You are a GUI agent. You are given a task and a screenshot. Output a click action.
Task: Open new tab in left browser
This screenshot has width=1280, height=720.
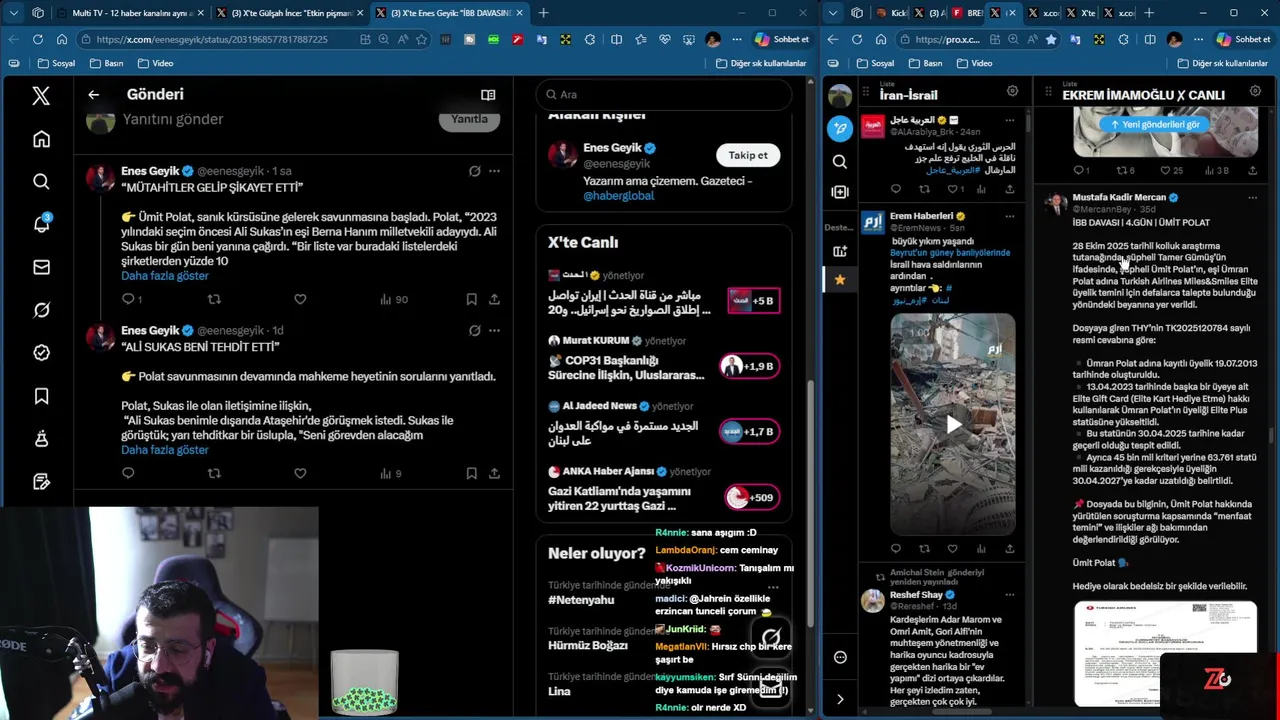coord(543,13)
